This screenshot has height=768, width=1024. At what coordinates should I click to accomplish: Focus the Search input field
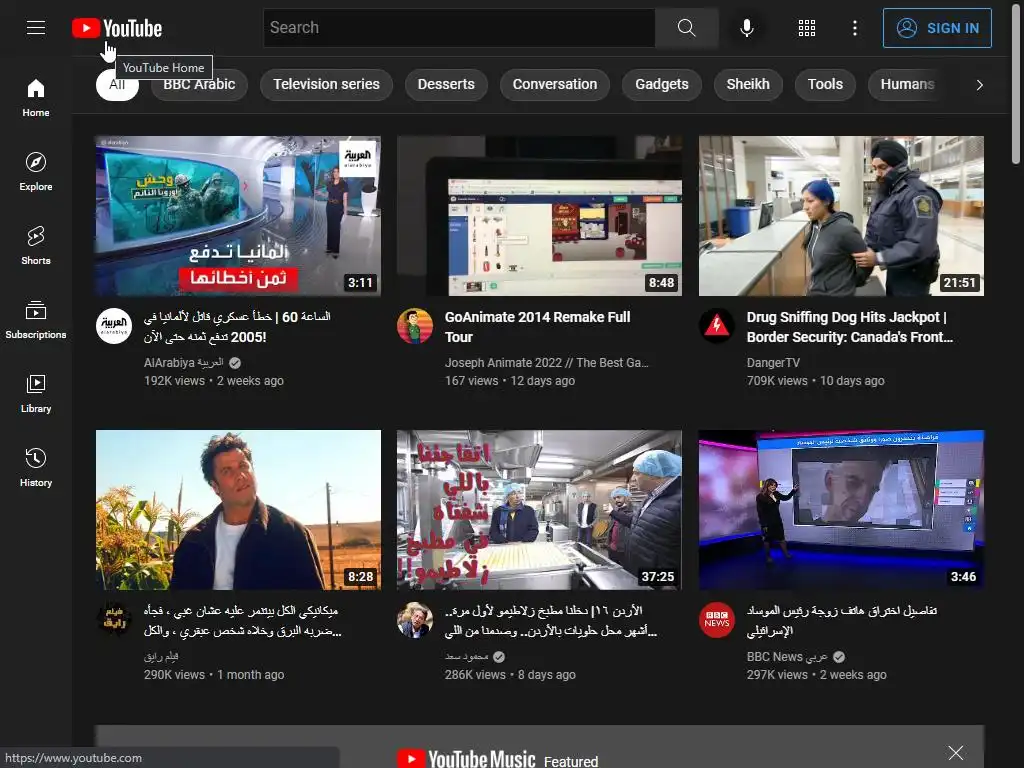click(459, 27)
